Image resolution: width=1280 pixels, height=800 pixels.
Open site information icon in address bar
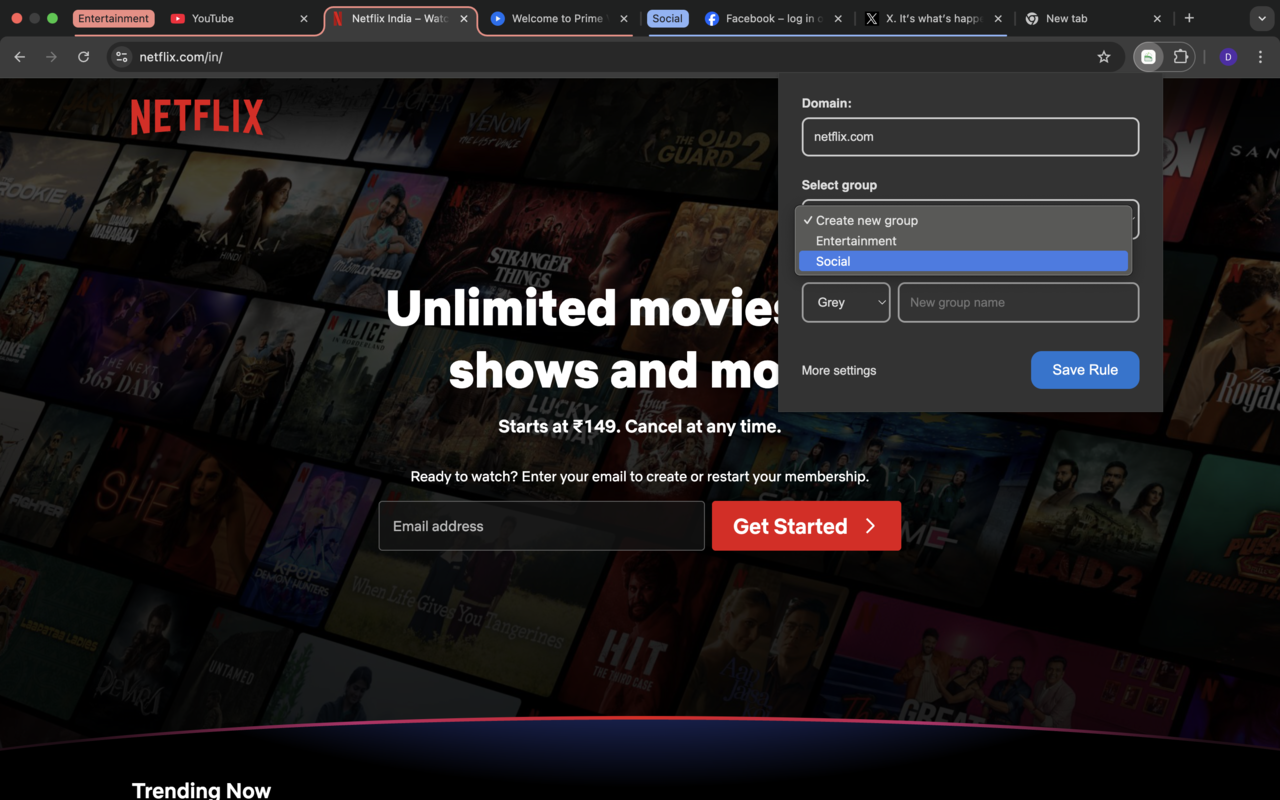click(121, 57)
